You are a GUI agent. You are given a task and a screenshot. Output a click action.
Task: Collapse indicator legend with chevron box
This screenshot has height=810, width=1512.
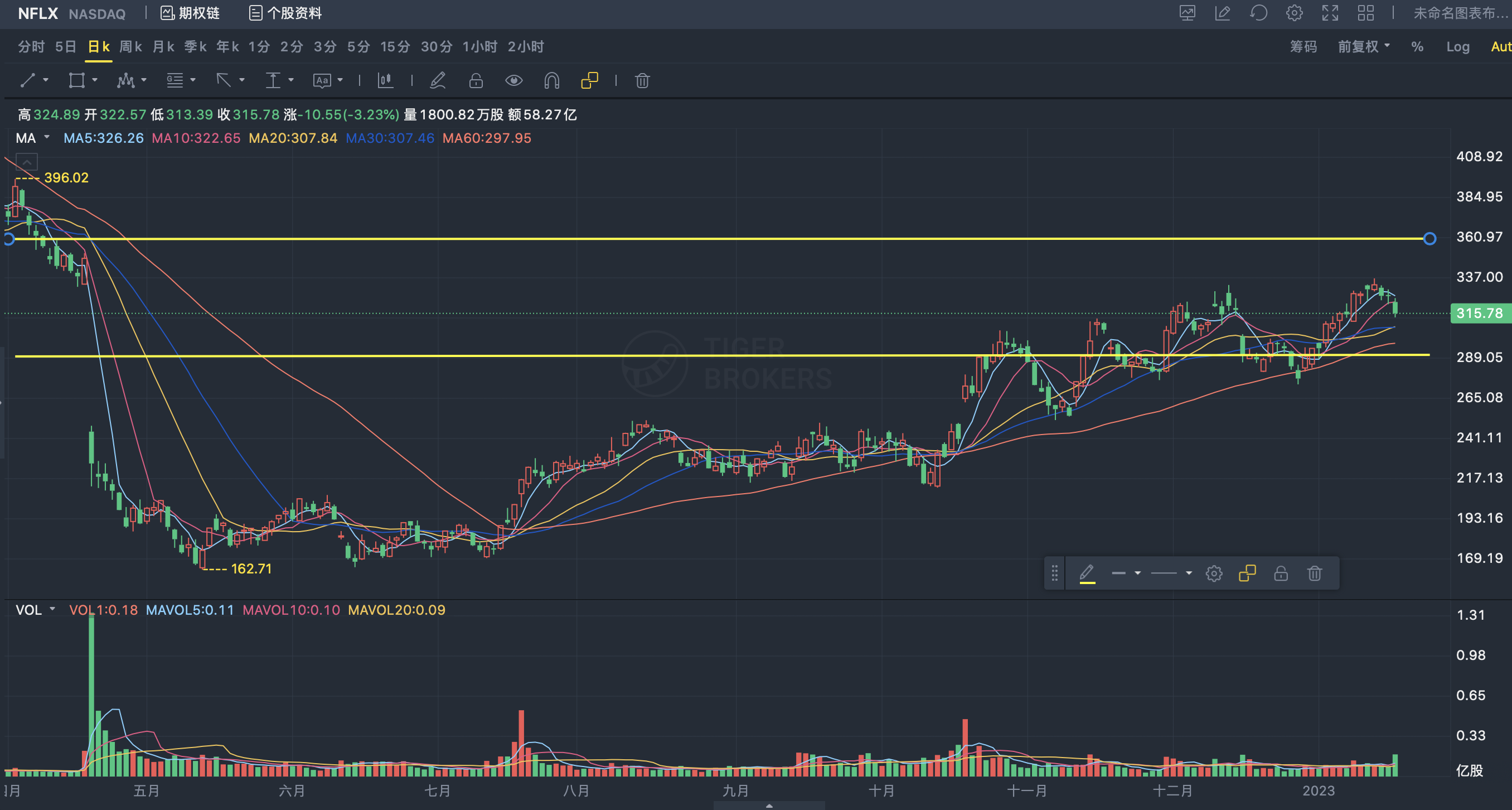(27, 161)
